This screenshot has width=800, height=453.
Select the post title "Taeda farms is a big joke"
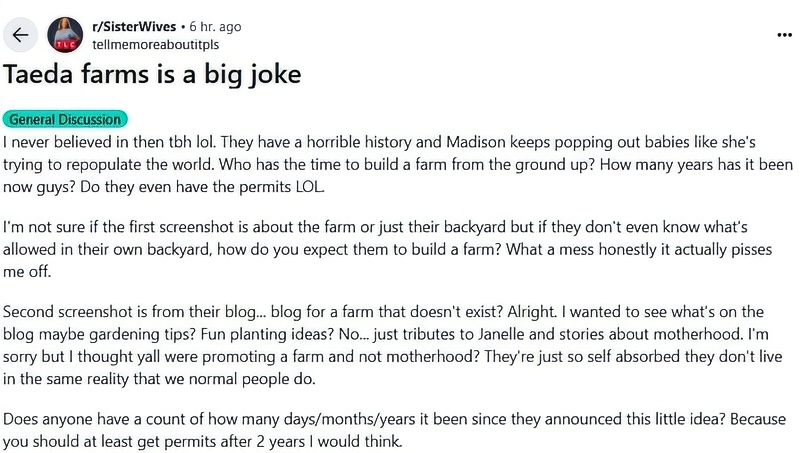pos(152,75)
